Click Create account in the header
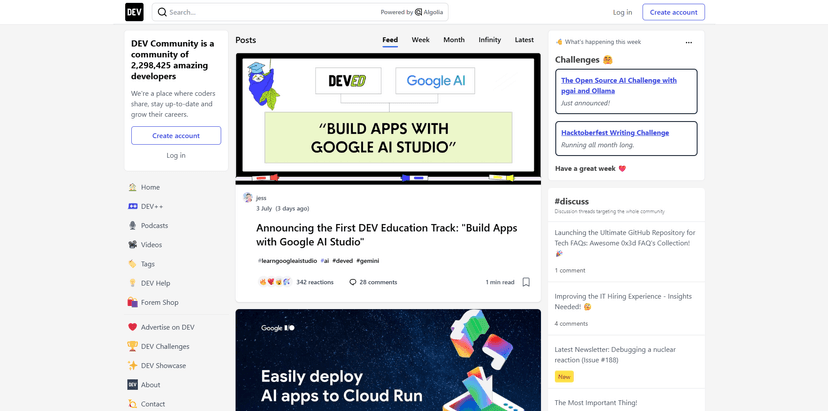Viewport: 828px width, 411px height. 673,12
